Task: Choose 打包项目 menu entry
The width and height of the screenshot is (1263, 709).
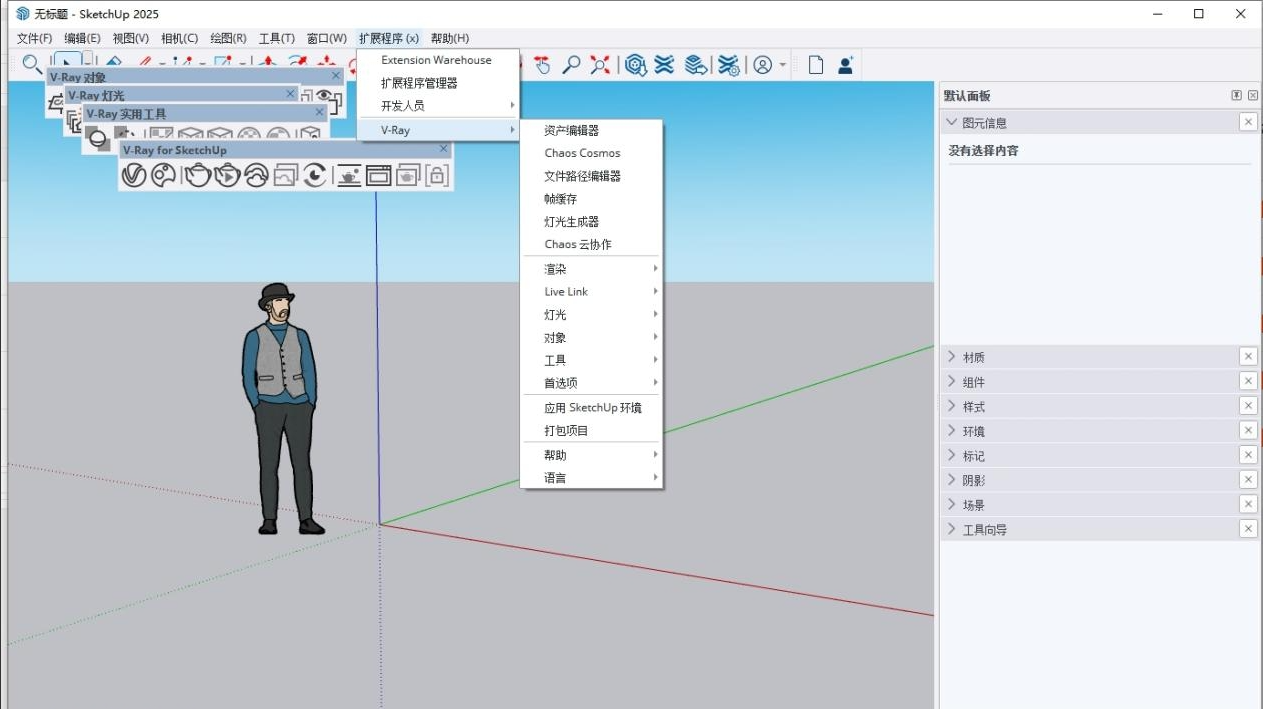Action: (x=591, y=431)
